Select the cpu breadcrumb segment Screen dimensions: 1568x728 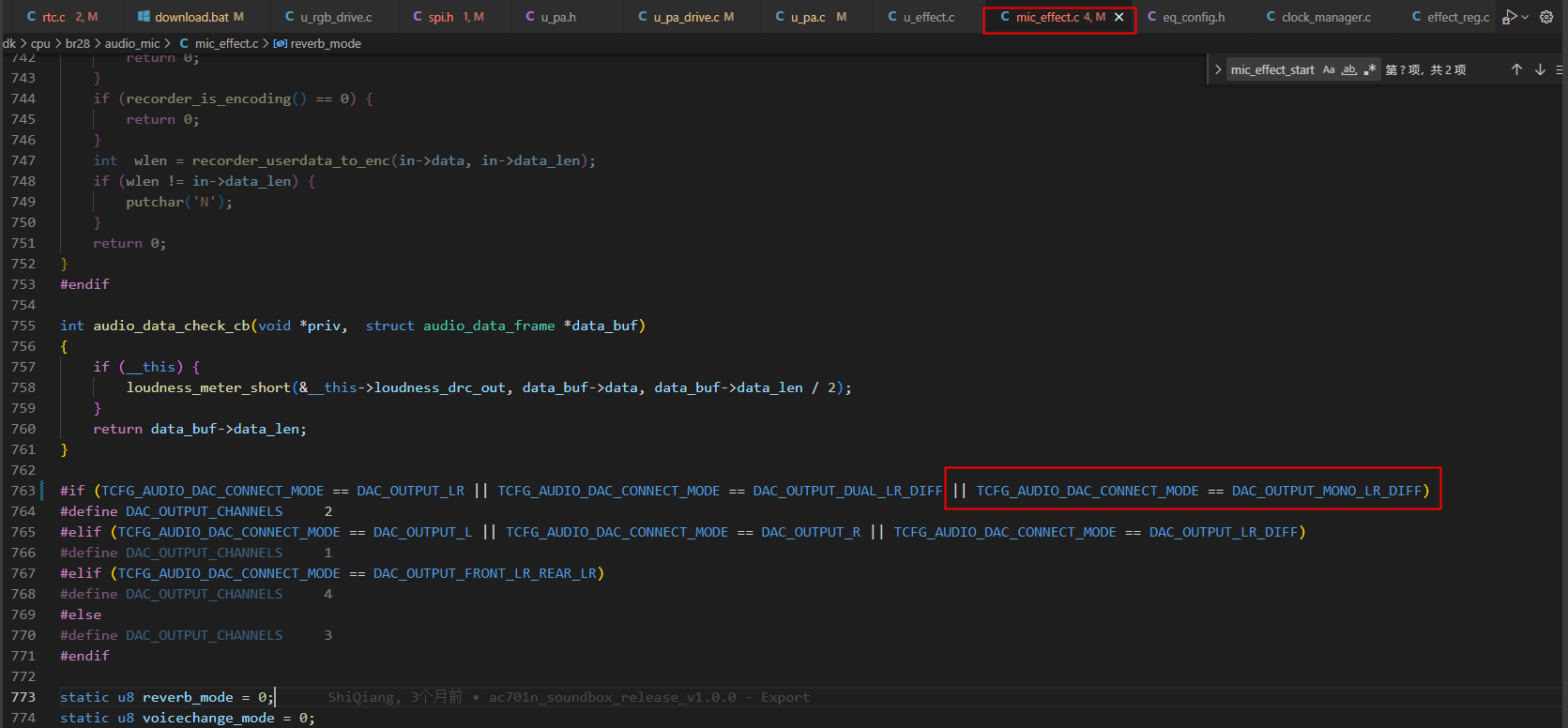40,43
